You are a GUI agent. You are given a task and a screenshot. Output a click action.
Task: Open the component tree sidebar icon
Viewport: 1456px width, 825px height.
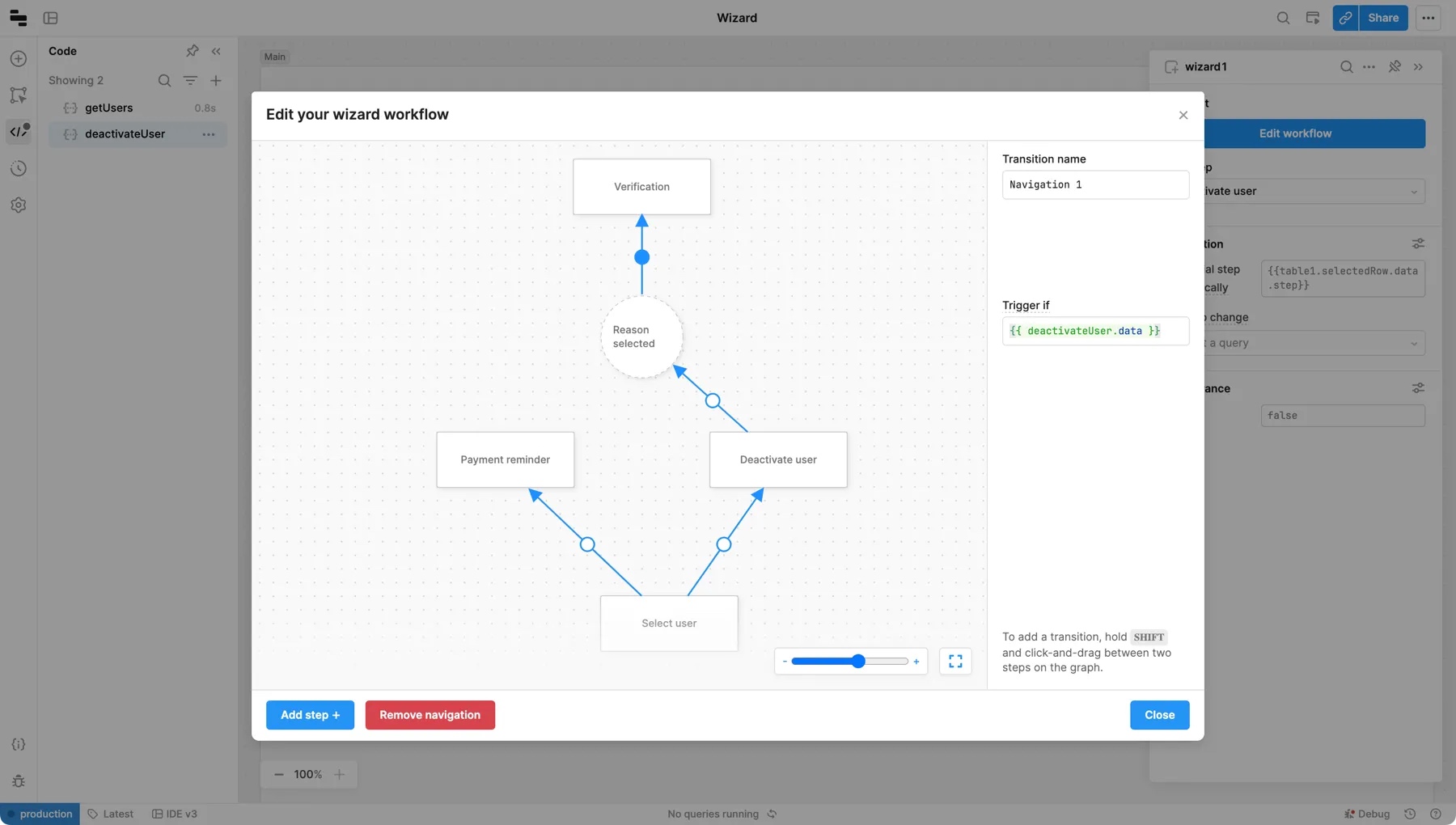click(x=19, y=95)
